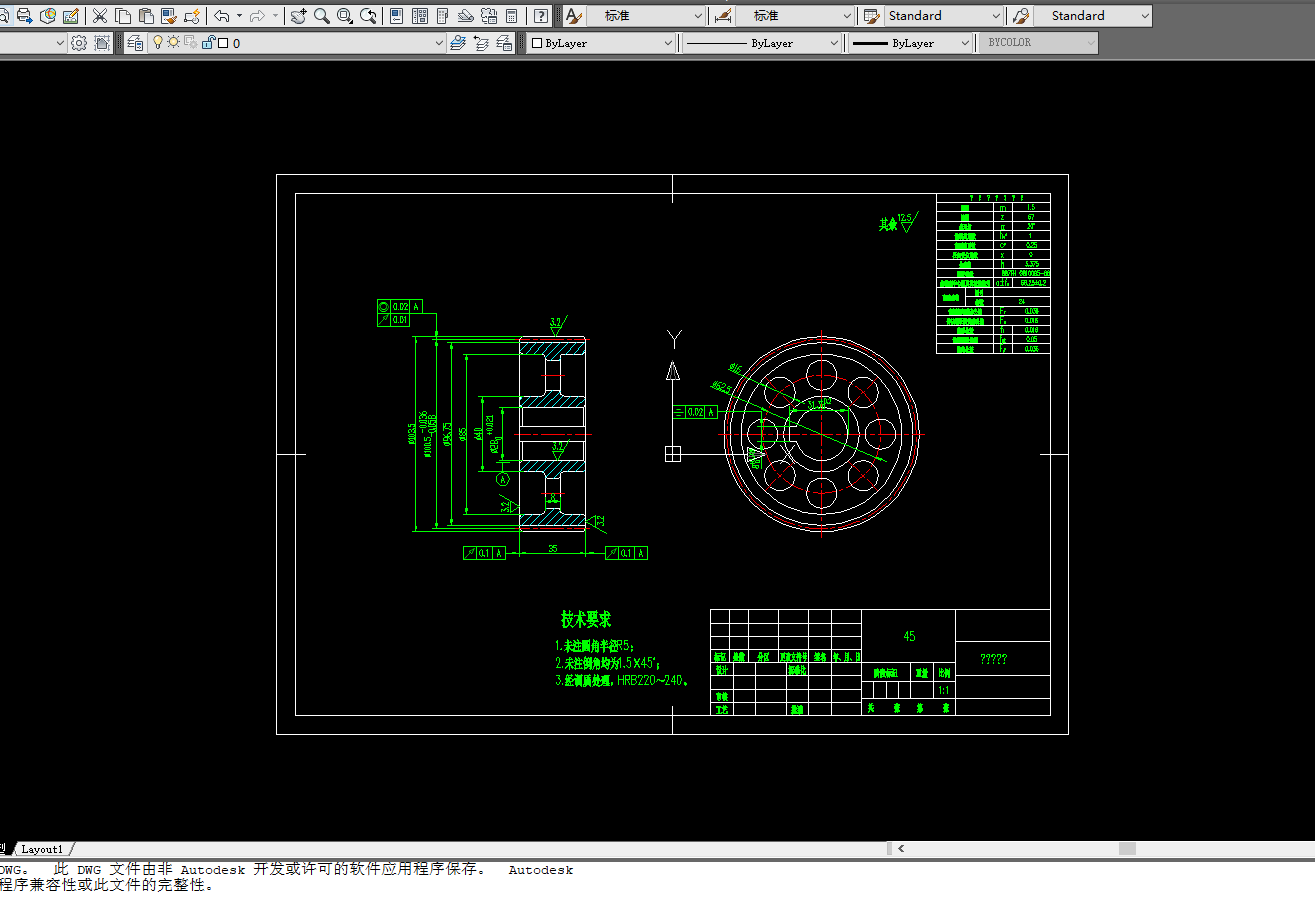Open the Tool Palettes window icon
Image resolution: width=1315 pixels, height=899 pixels.
pyautogui.click(x=443, y=16)
